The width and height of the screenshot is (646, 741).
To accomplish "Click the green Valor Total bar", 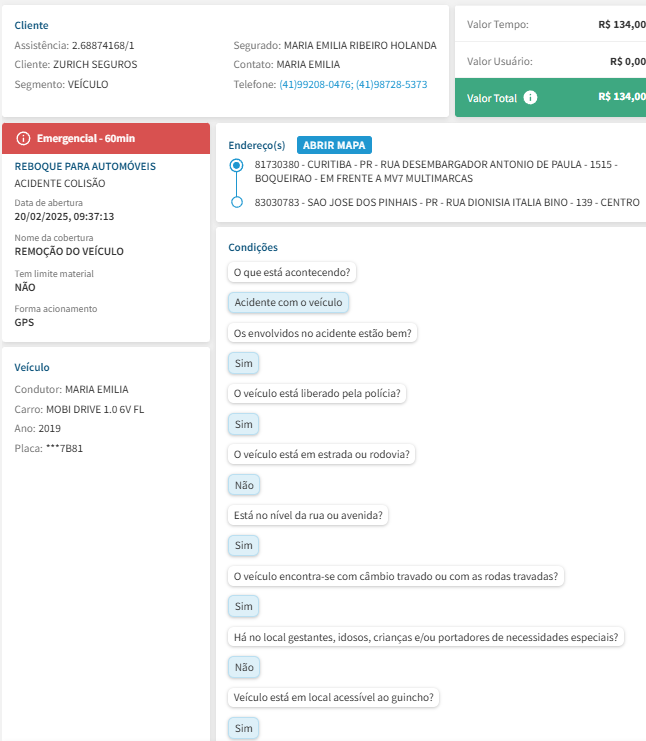I will point(550,97).
